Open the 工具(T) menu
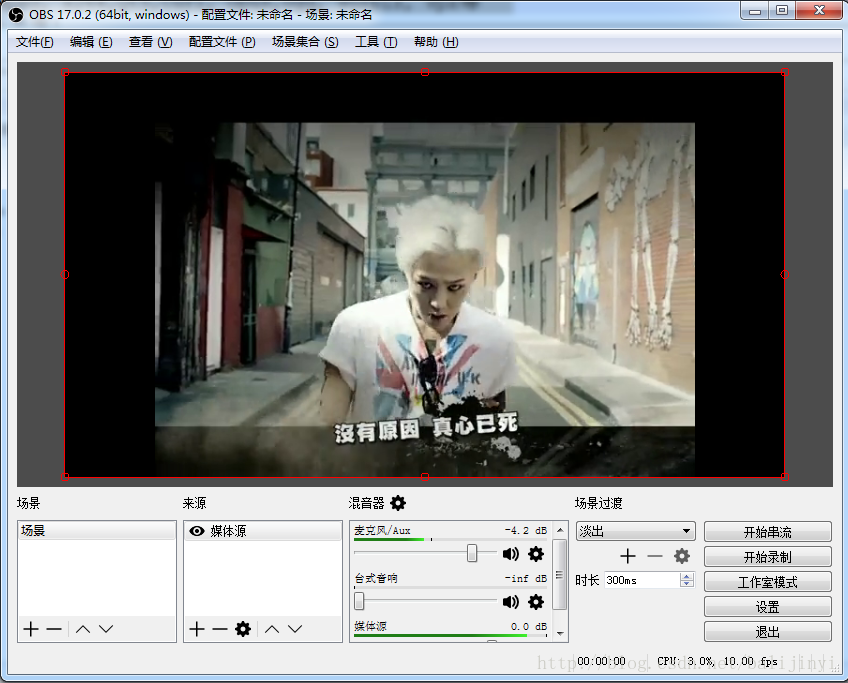 coord(376,42)
